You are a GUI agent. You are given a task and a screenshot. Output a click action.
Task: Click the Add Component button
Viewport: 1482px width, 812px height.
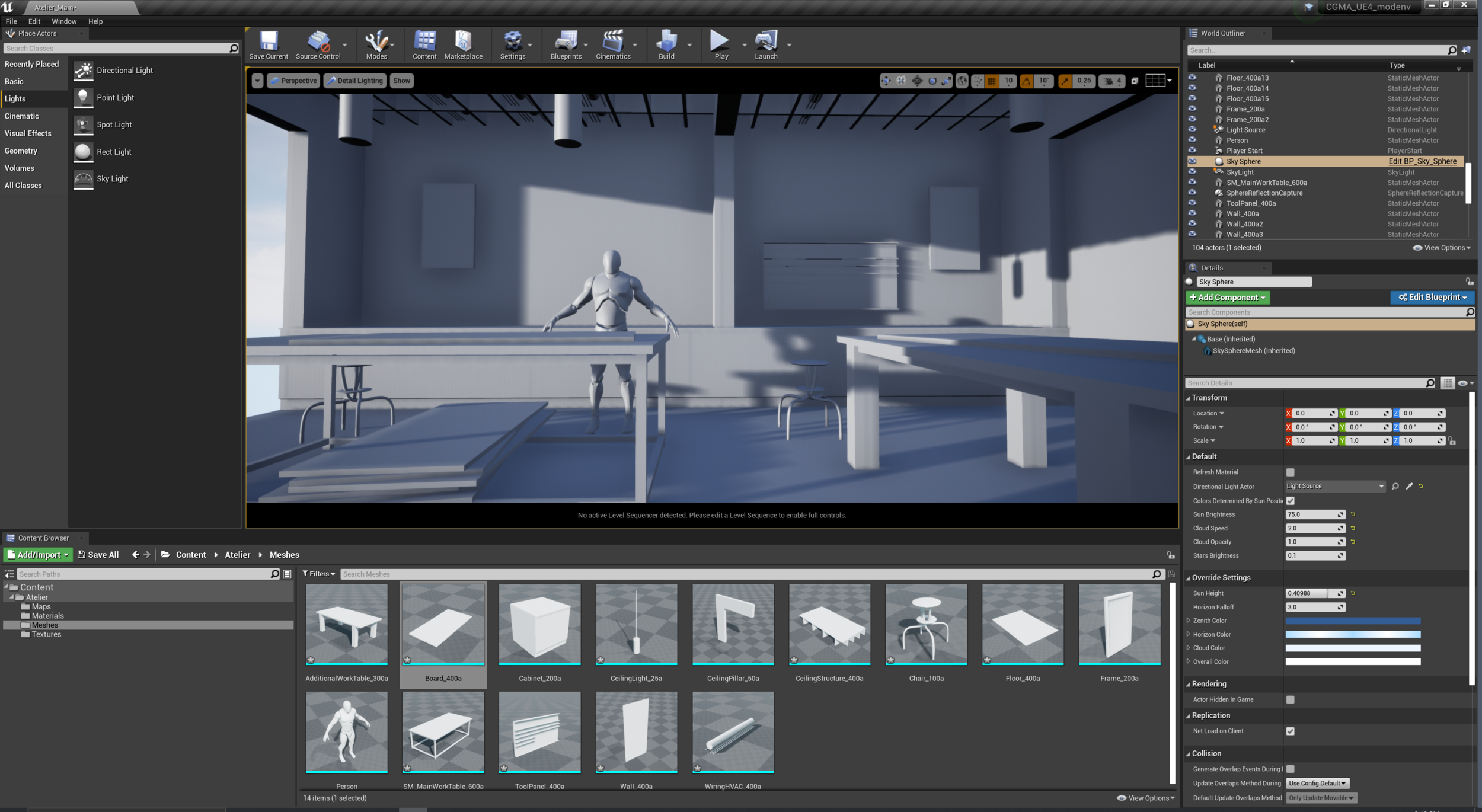[1227, 297]
